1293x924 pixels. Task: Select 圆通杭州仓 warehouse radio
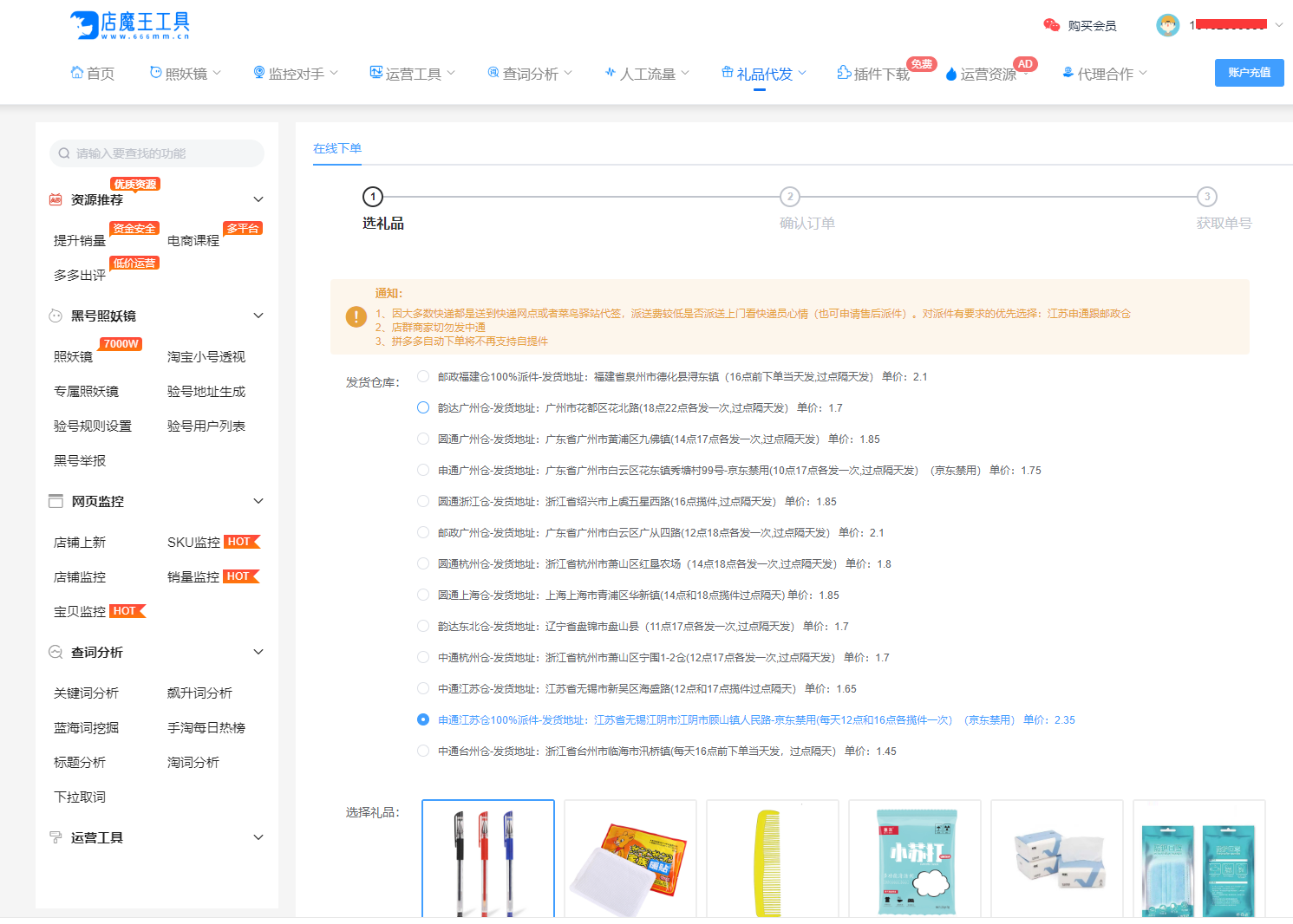pos(423,563)
